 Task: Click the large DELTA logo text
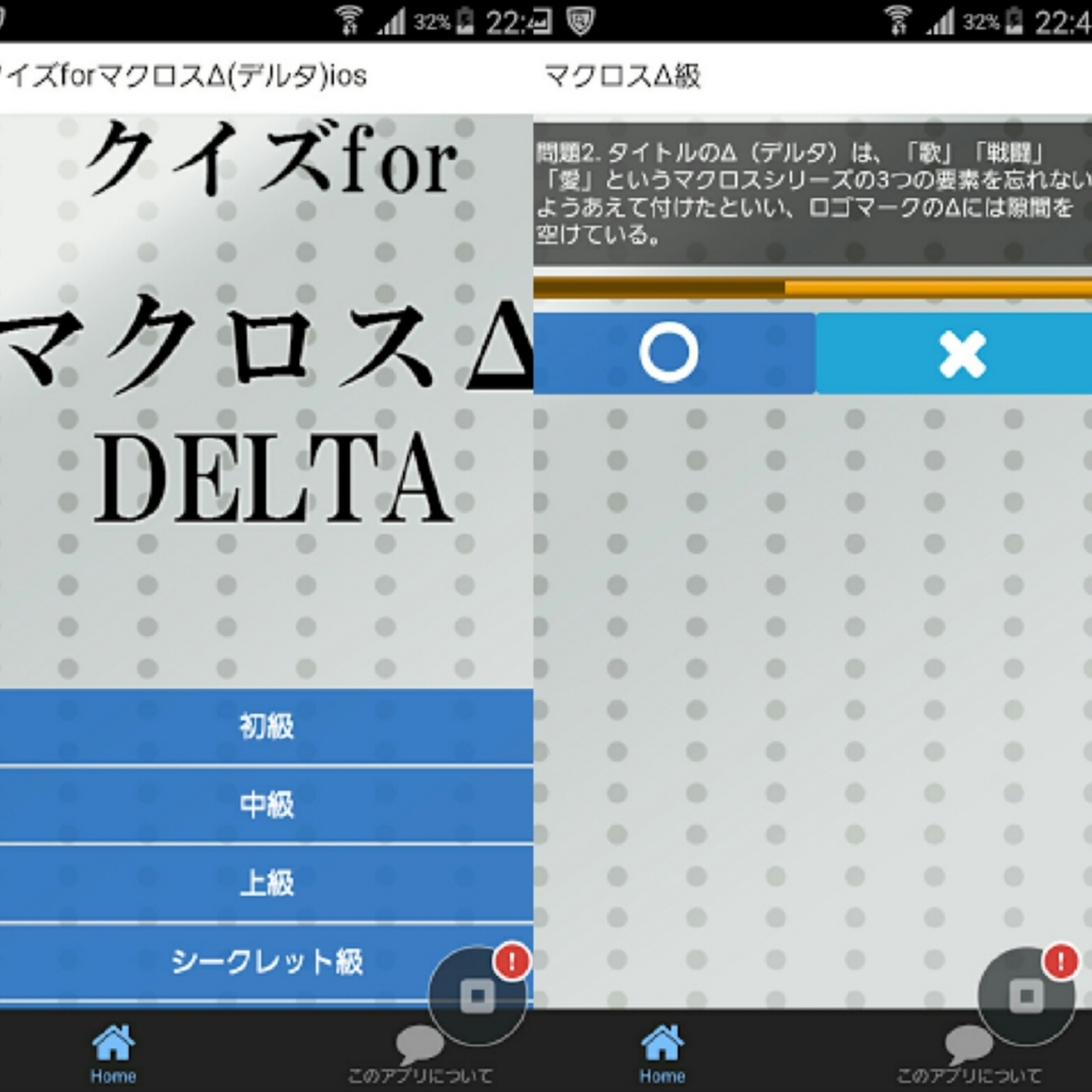pos(273,479)
